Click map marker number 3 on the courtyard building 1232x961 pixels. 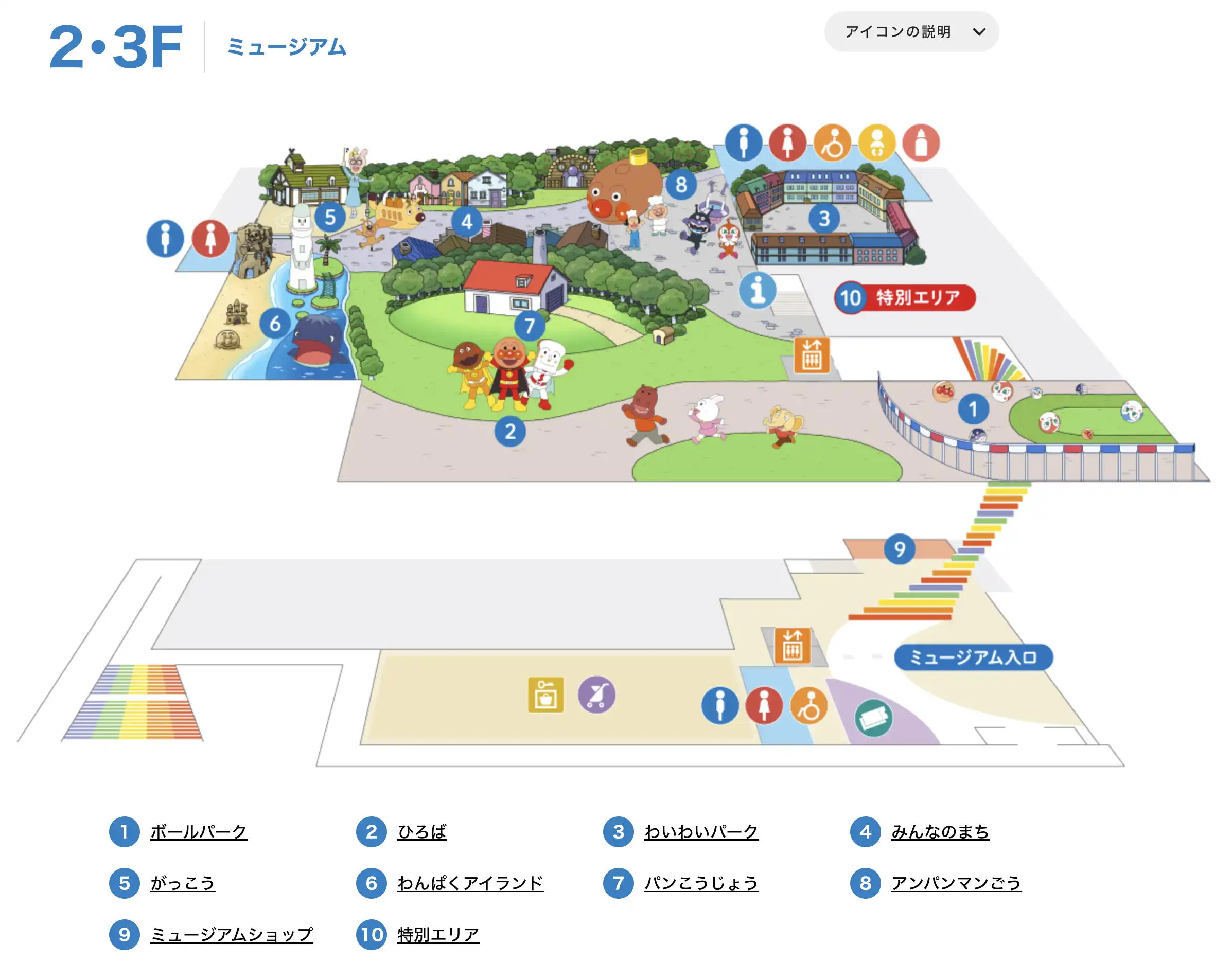(x=824, y=218)
